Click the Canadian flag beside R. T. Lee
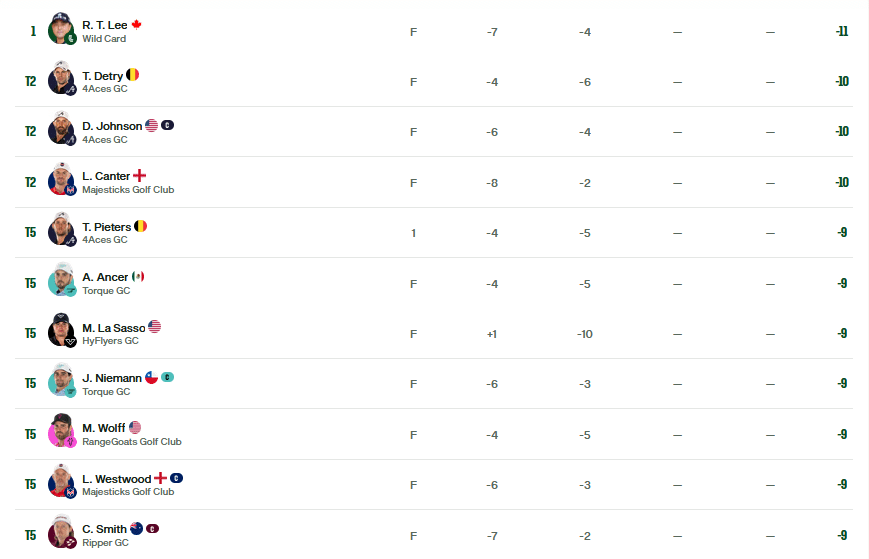869x559 pixels. pyautogui.click(x=136, y=24)
